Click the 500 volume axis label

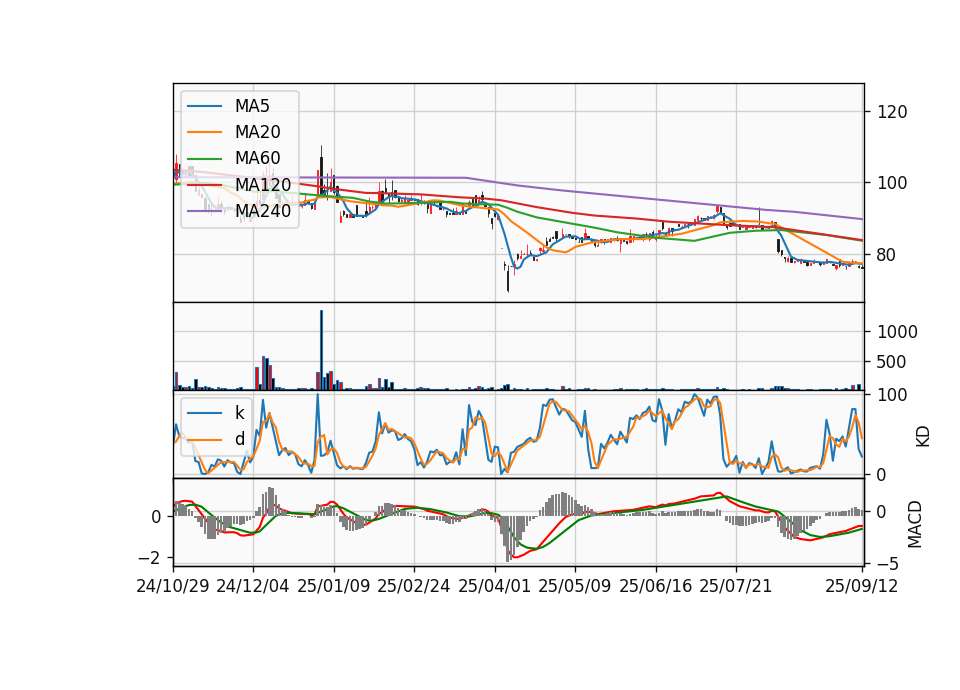coord(892,362)
